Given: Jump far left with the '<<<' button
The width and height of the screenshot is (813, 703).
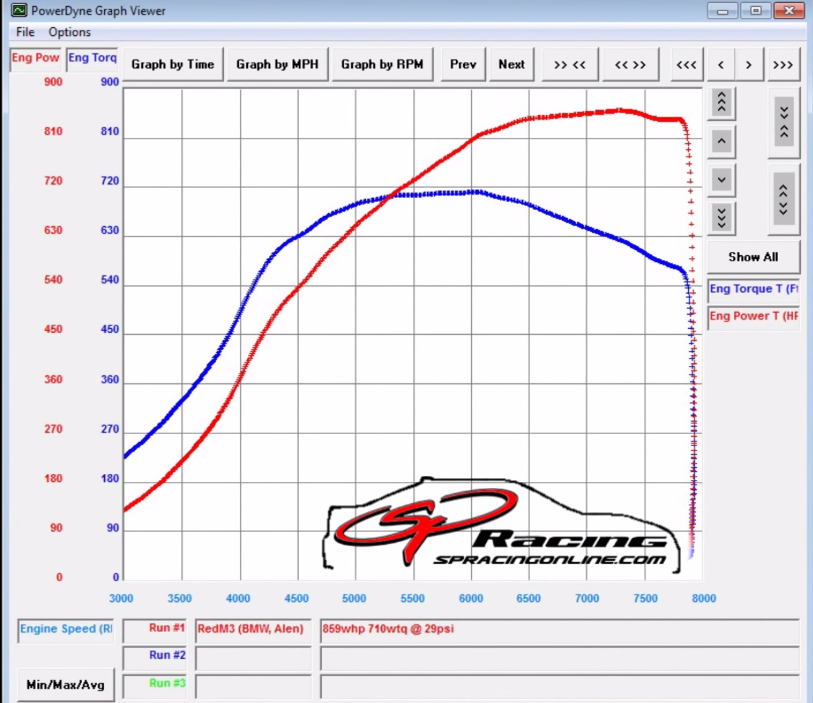Looking at the screenshot, I should pos(686,64).
